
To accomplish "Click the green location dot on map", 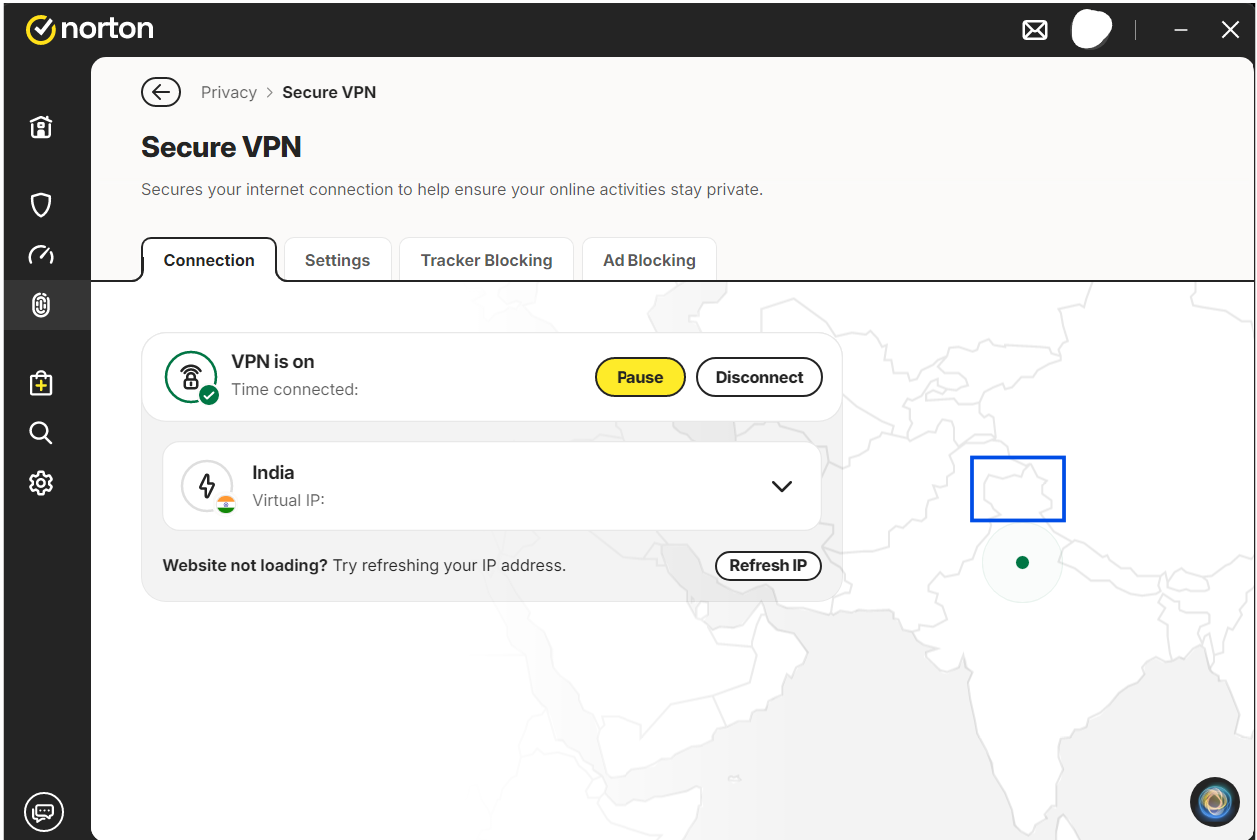I will tap(1022, 563).
